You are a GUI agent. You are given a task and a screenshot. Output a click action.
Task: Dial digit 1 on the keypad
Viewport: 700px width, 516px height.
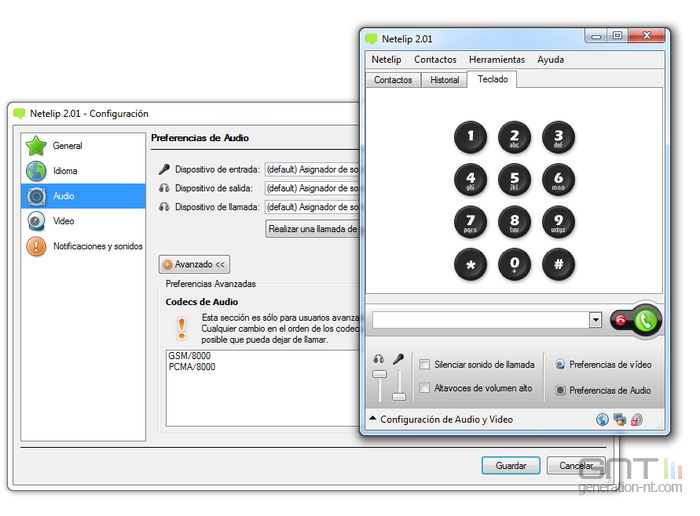pos(470,137)
